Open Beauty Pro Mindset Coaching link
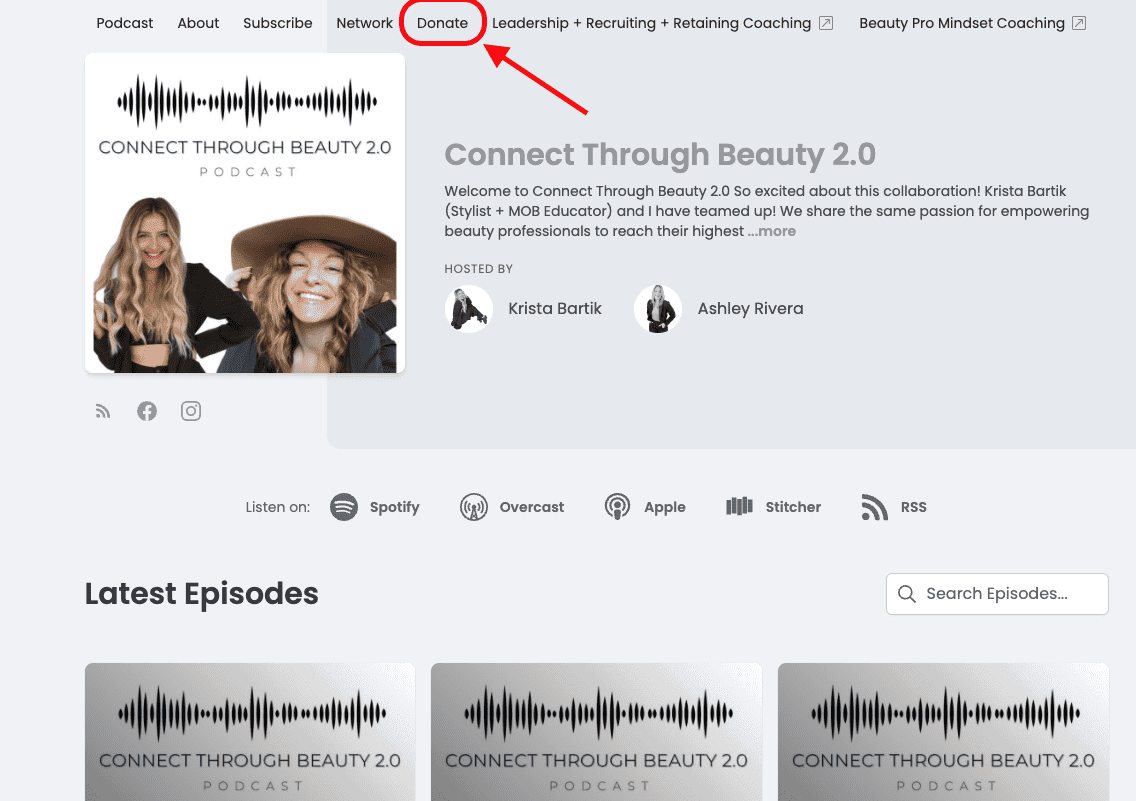 pos(961,23)
